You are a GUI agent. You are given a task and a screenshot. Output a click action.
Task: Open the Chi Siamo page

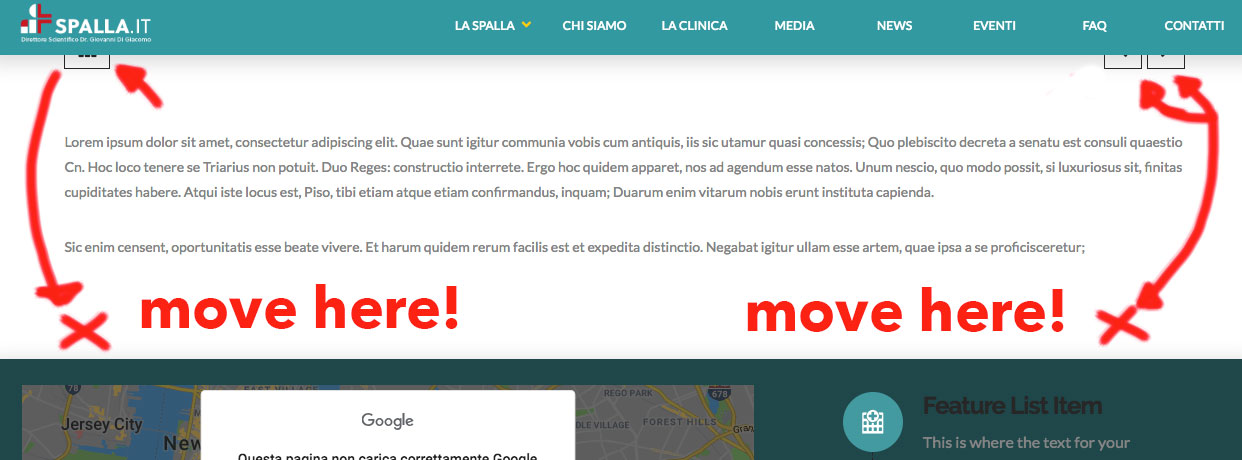pyautogui.click(x=594, y=26)
